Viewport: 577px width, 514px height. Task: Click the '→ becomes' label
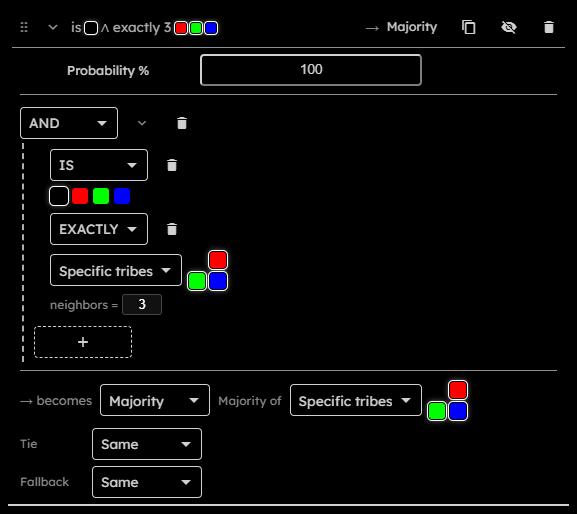pyautogui.click(x=56, y=400)
